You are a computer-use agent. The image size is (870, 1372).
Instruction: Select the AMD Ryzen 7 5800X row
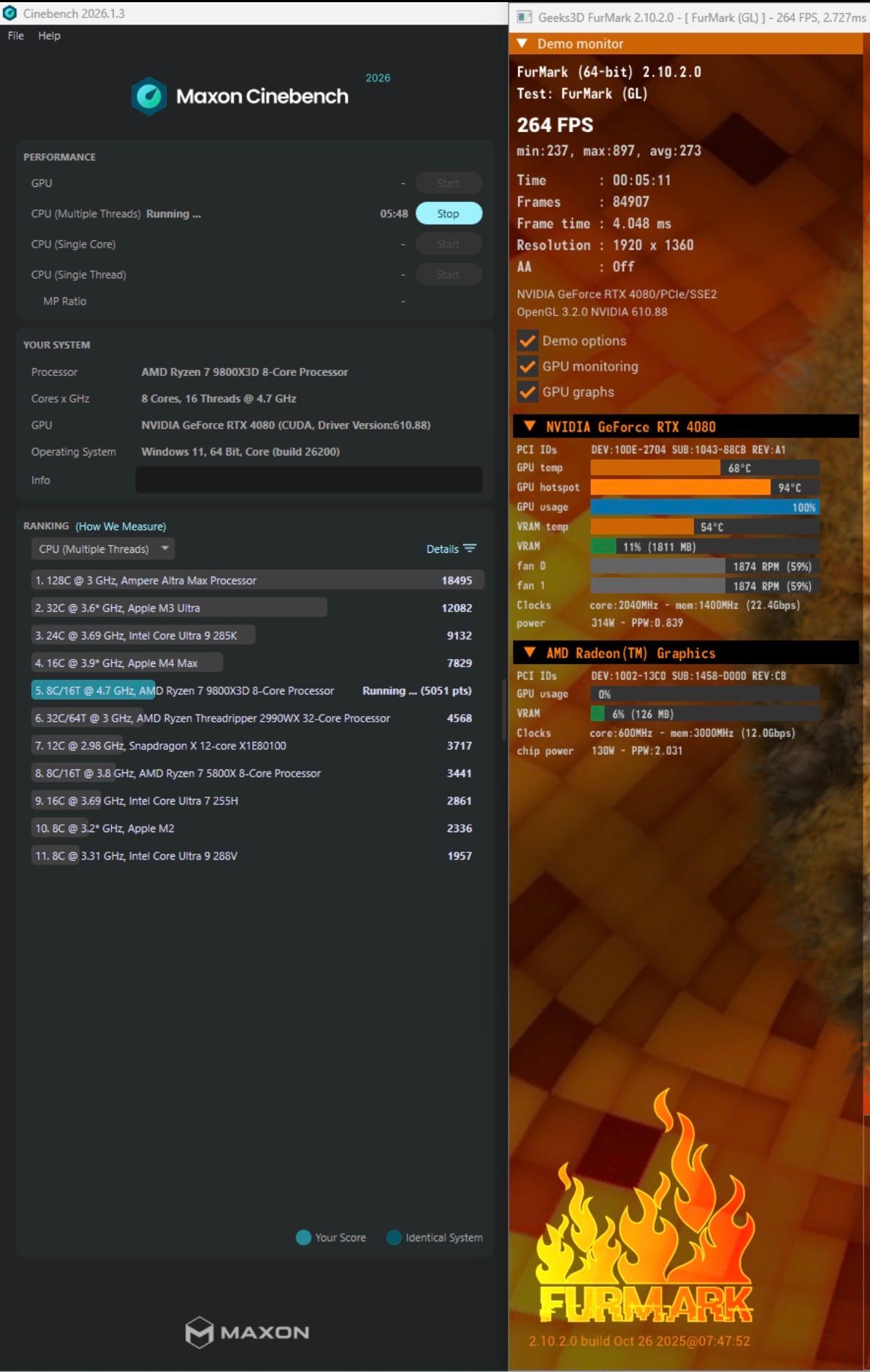click(x=257, y=773)
